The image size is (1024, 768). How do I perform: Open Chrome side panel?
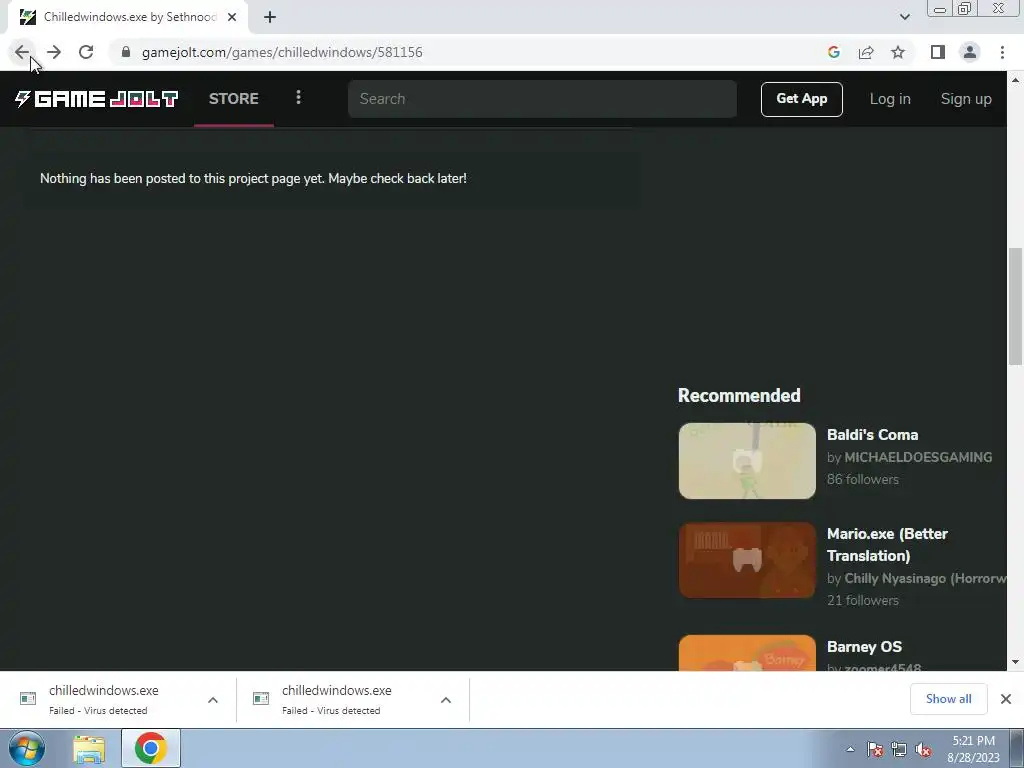pos(937,52)
